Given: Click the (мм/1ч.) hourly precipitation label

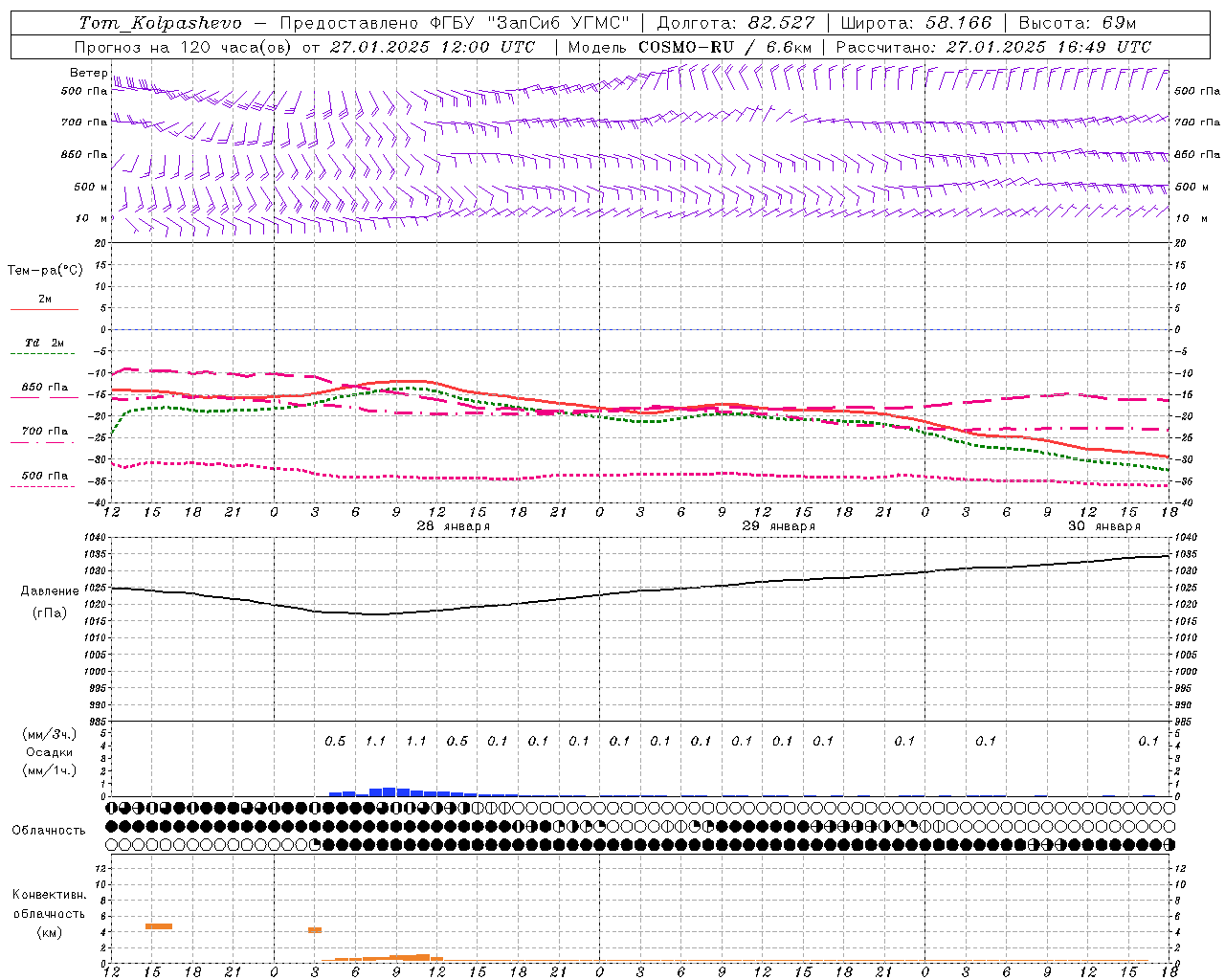Looking at the screenshot, I should [50, 770].
